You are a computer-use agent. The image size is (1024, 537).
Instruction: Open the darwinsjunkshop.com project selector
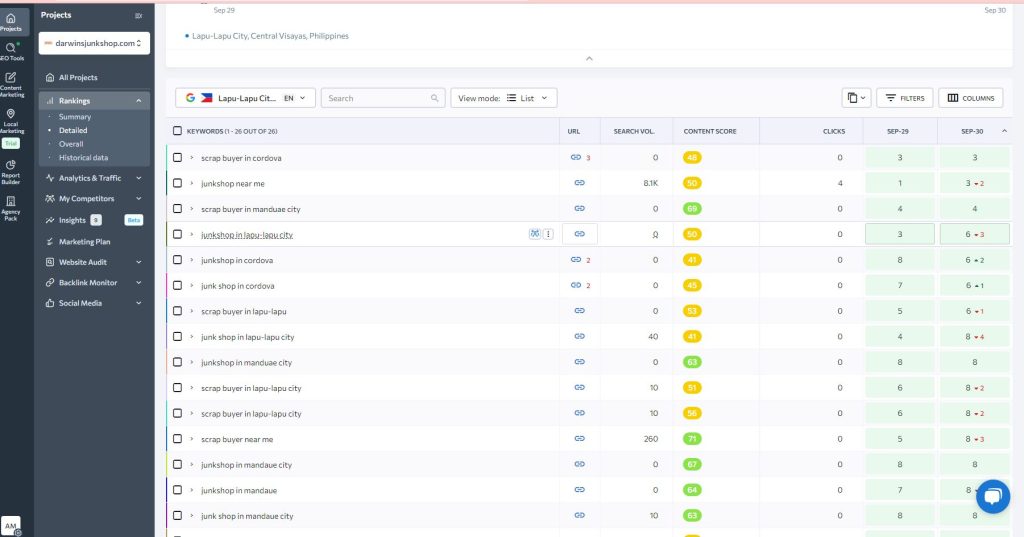coord(94,43)
